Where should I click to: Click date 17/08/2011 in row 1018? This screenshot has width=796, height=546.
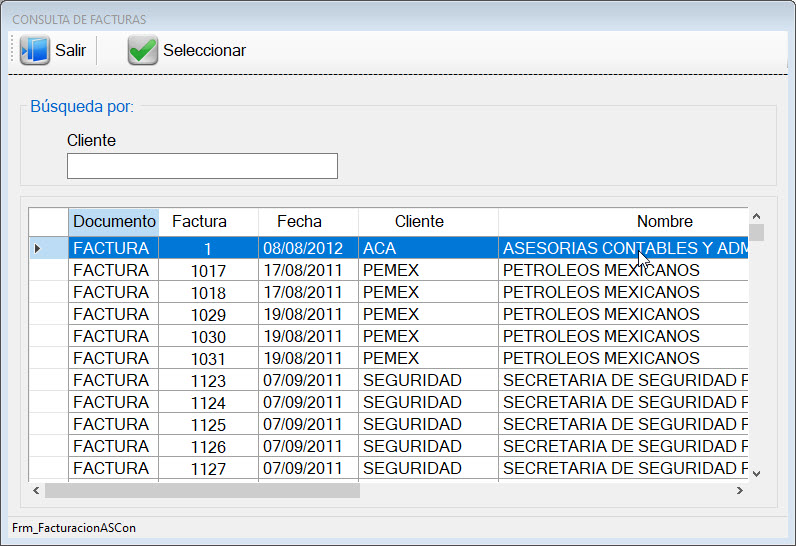click(x=309, y=292)
